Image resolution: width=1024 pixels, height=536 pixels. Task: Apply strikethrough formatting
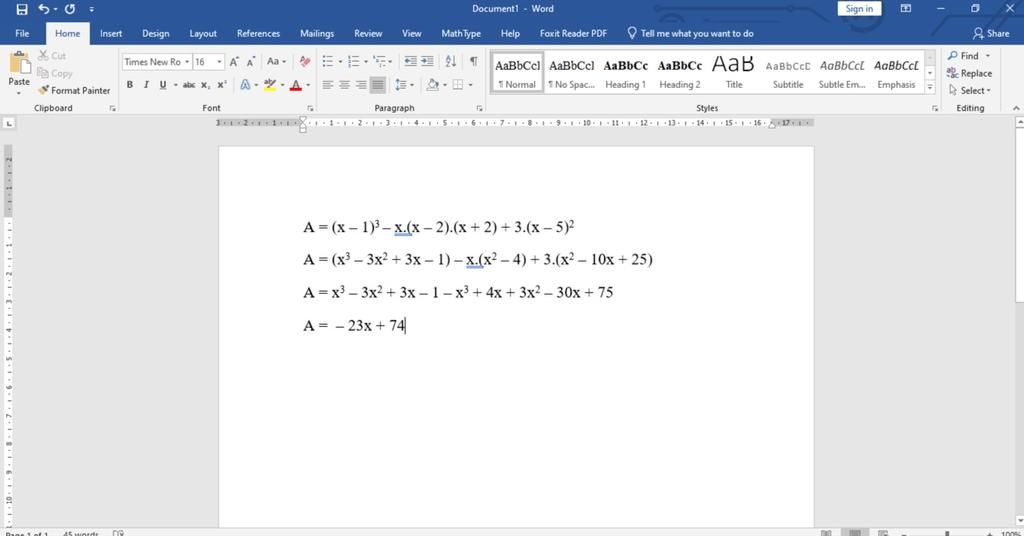point(189,85)
